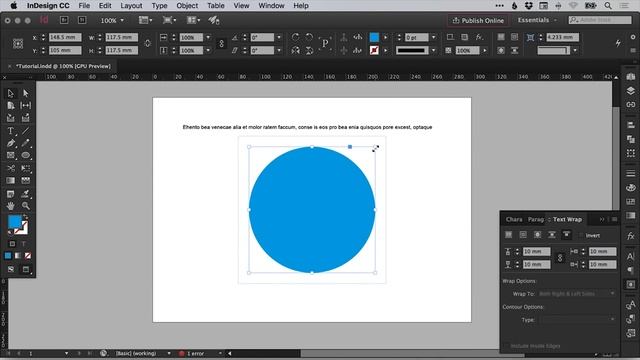
Task: Click Rotate 90° Anti-clockwise icon
Action: pos(309,37)
